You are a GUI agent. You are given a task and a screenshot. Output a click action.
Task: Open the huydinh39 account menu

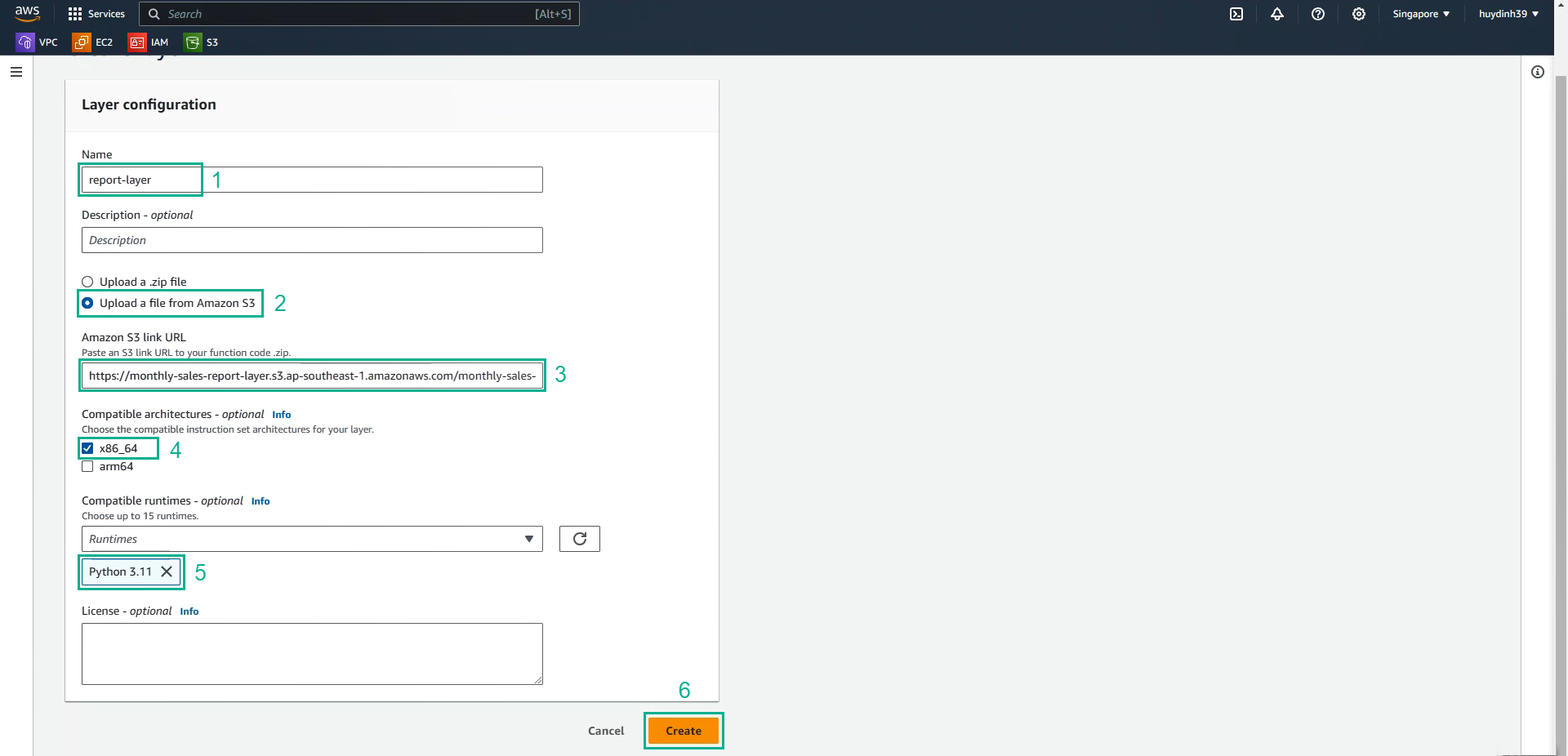(1508, 14)
